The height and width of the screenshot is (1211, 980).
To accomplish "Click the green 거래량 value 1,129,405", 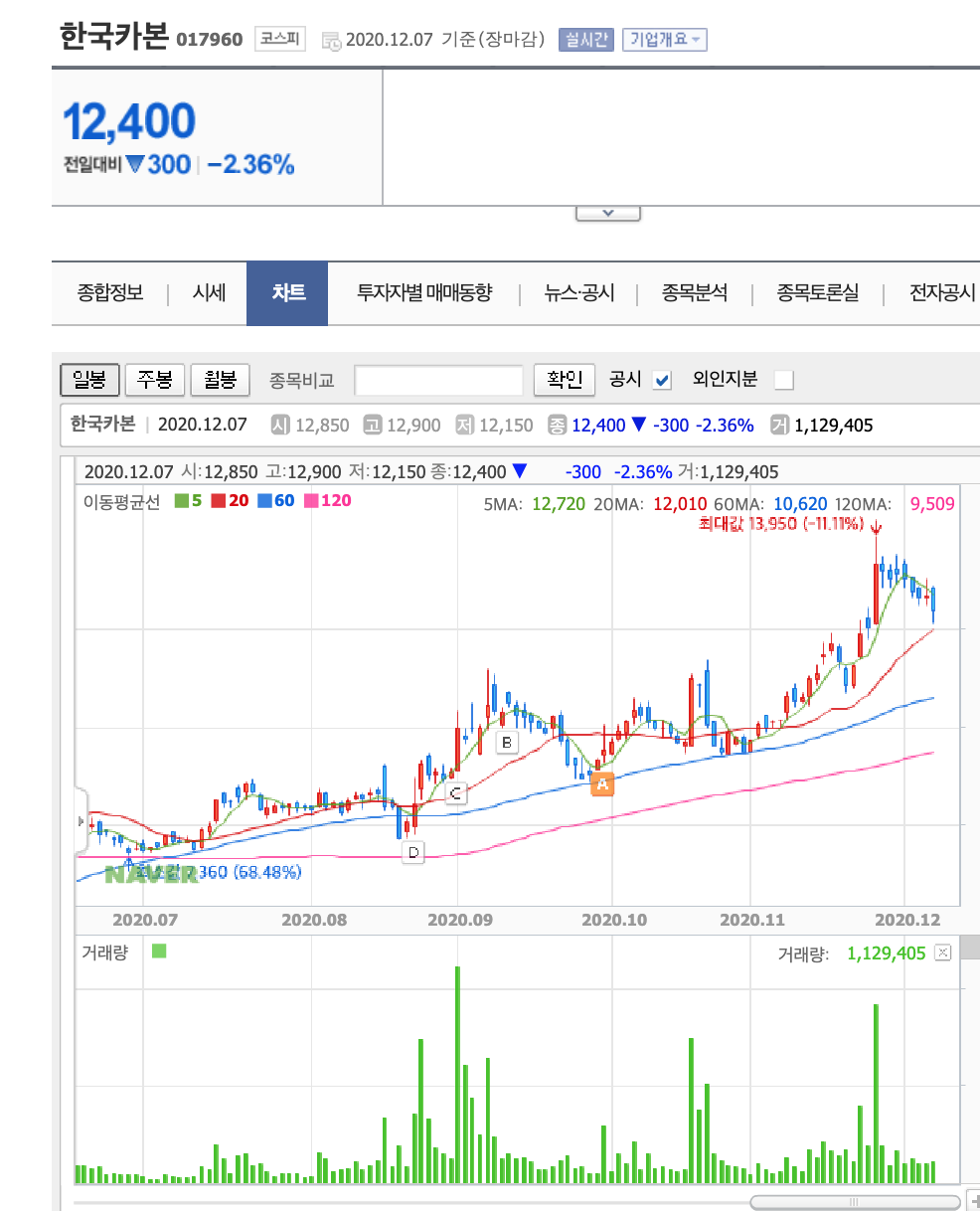I will (x=887, y=953).
